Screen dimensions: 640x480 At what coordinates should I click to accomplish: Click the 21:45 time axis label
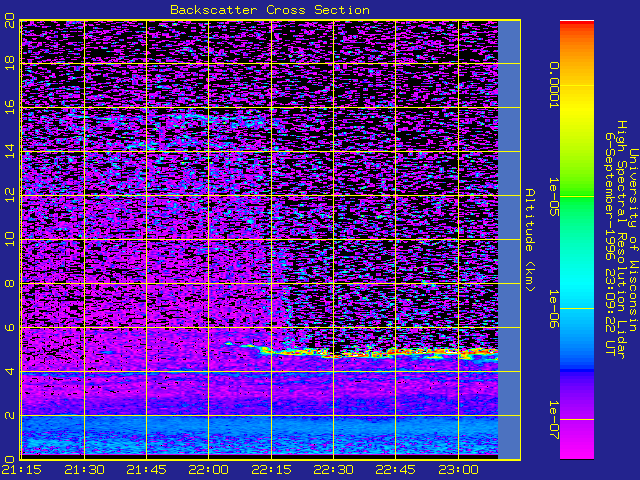click(146, 470)
